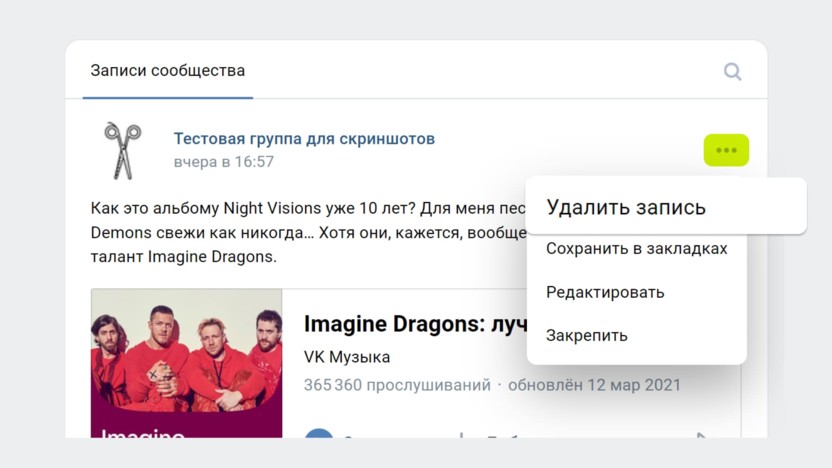832x468 pixels.
Task: Pin the post with "Закрепить"
Action: (x=587, y=335)
